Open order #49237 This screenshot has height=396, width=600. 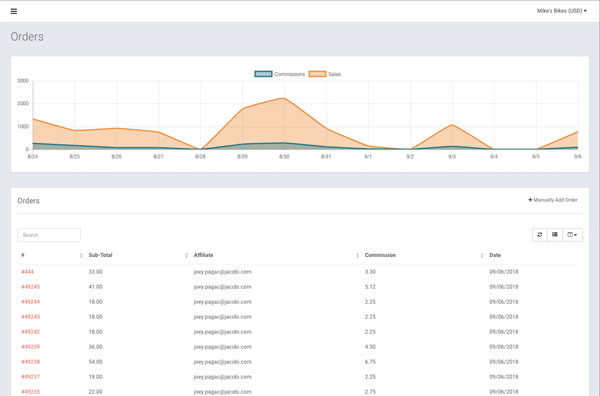31,376
